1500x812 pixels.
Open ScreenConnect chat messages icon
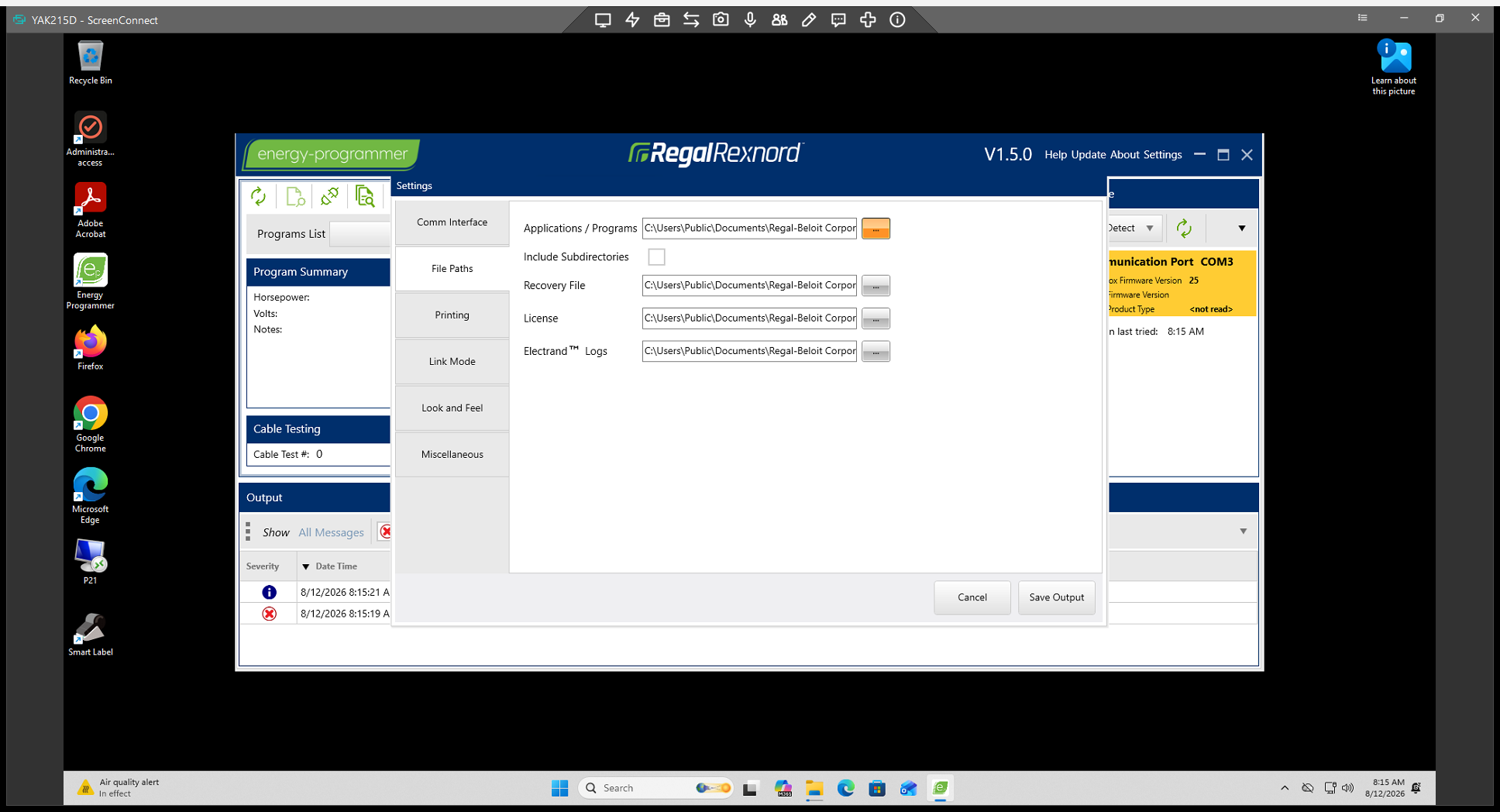838,20
